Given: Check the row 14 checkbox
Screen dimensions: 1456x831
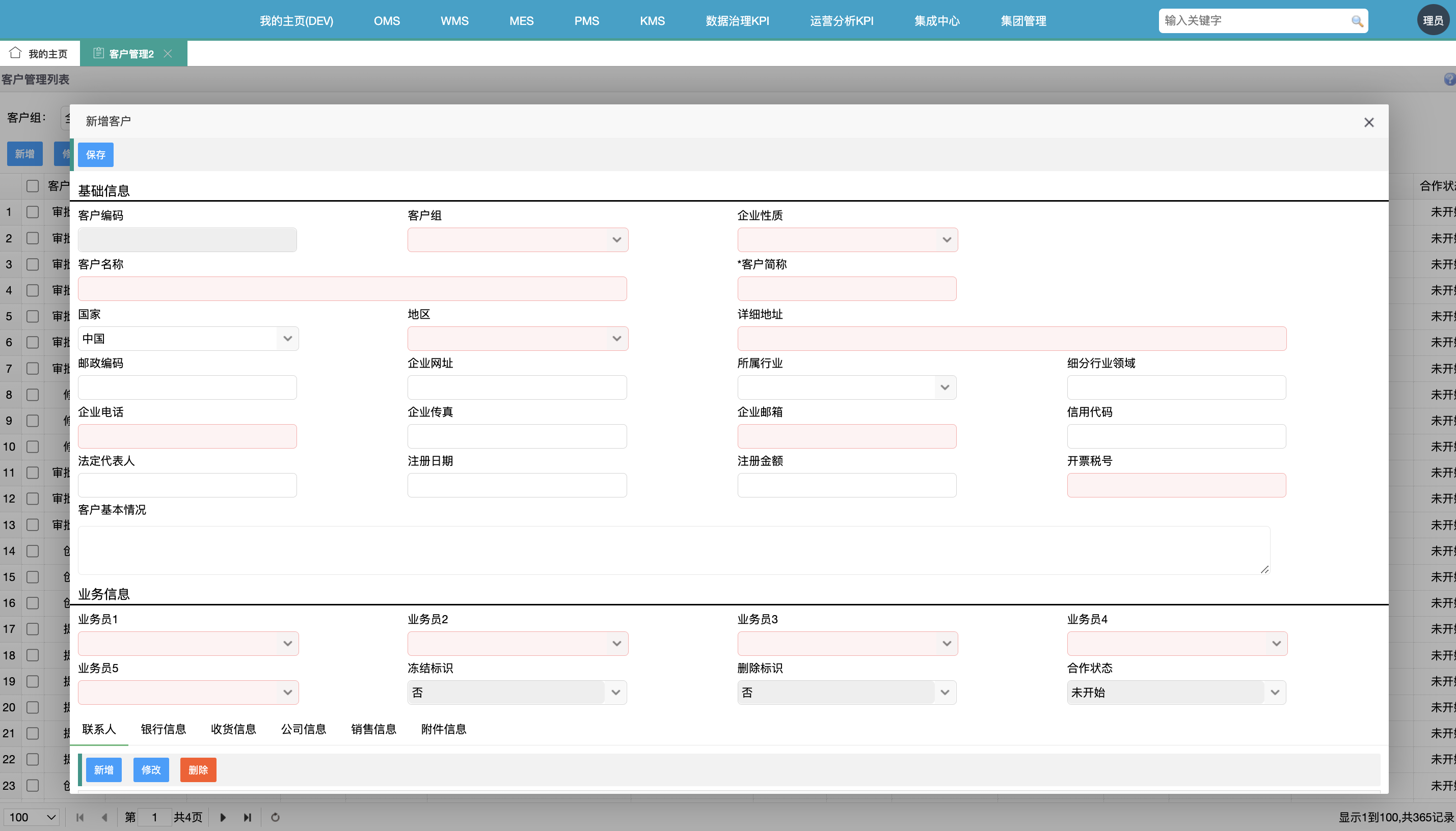Looking at the screenshot, I should [33, 551].
